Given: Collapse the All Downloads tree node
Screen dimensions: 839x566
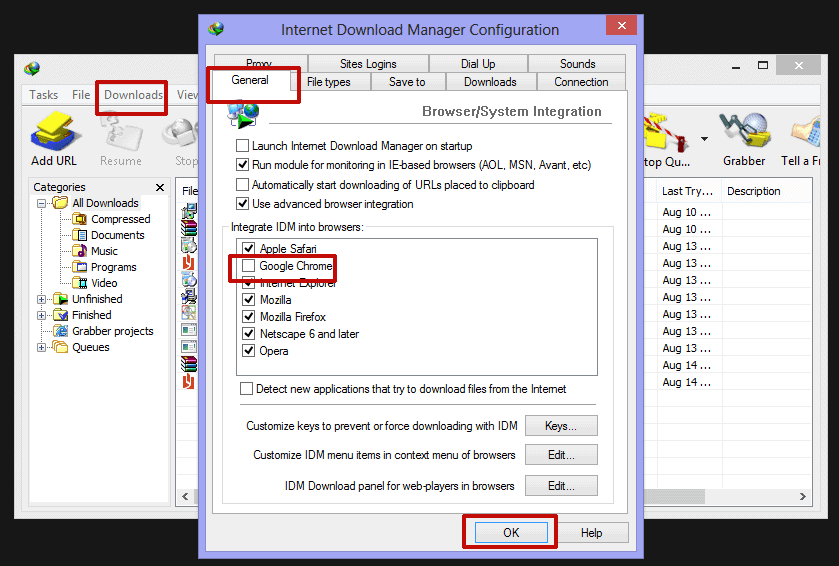Looking at the screenshot, I should click(41, 203).
